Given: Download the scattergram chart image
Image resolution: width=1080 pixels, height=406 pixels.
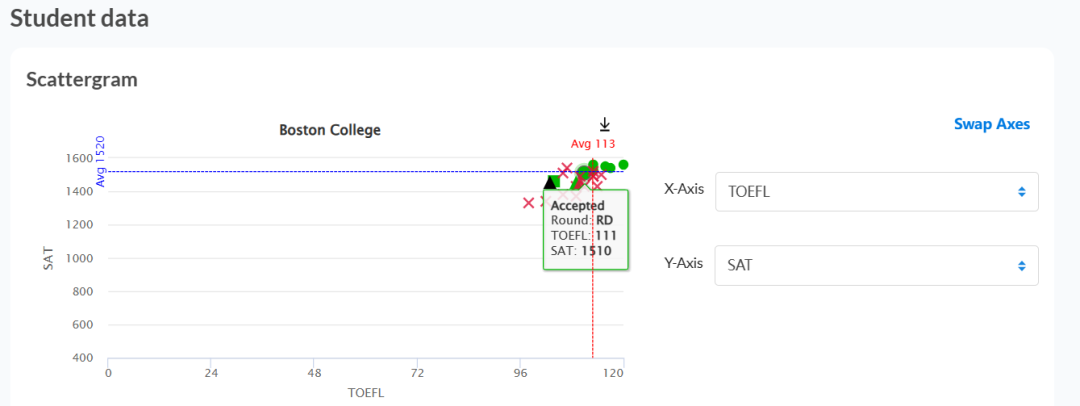Looking at the screenshot, I should [x=605, y=124].
